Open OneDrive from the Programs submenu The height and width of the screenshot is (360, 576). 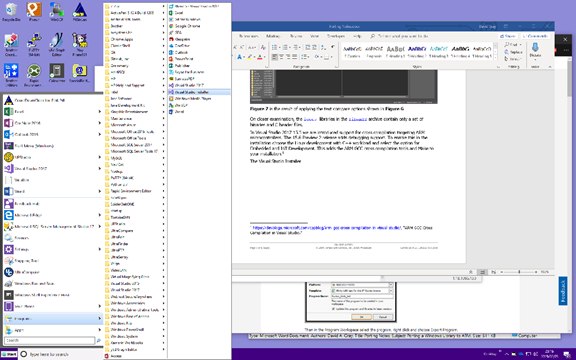point(199,46)
